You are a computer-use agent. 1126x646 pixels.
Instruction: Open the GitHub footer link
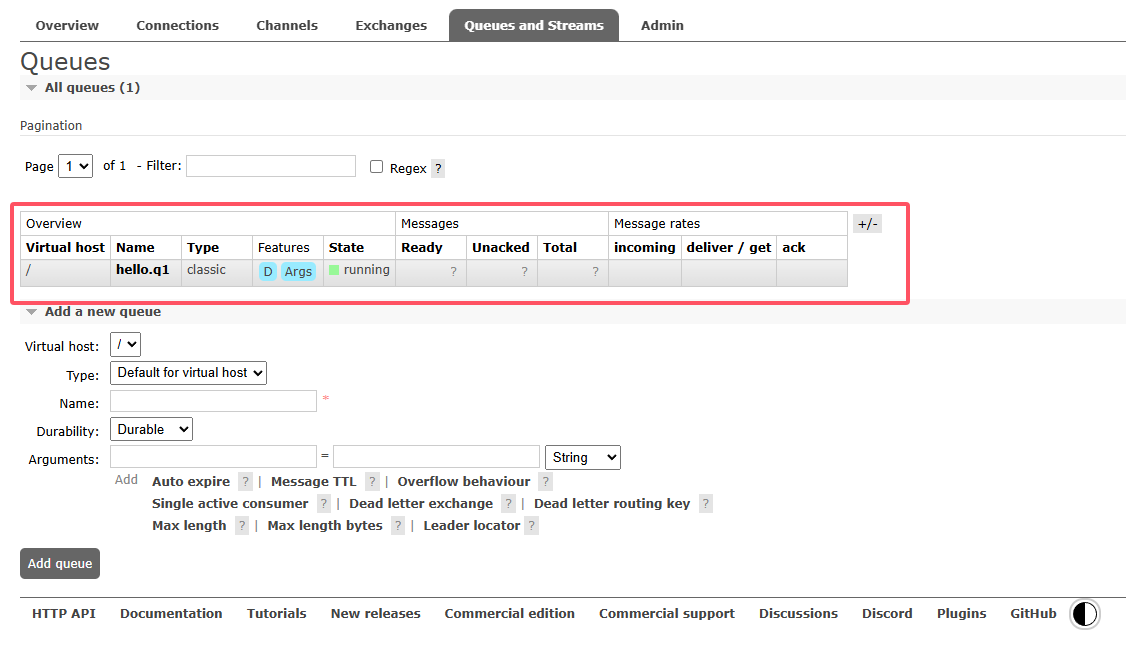point(1033,614)
